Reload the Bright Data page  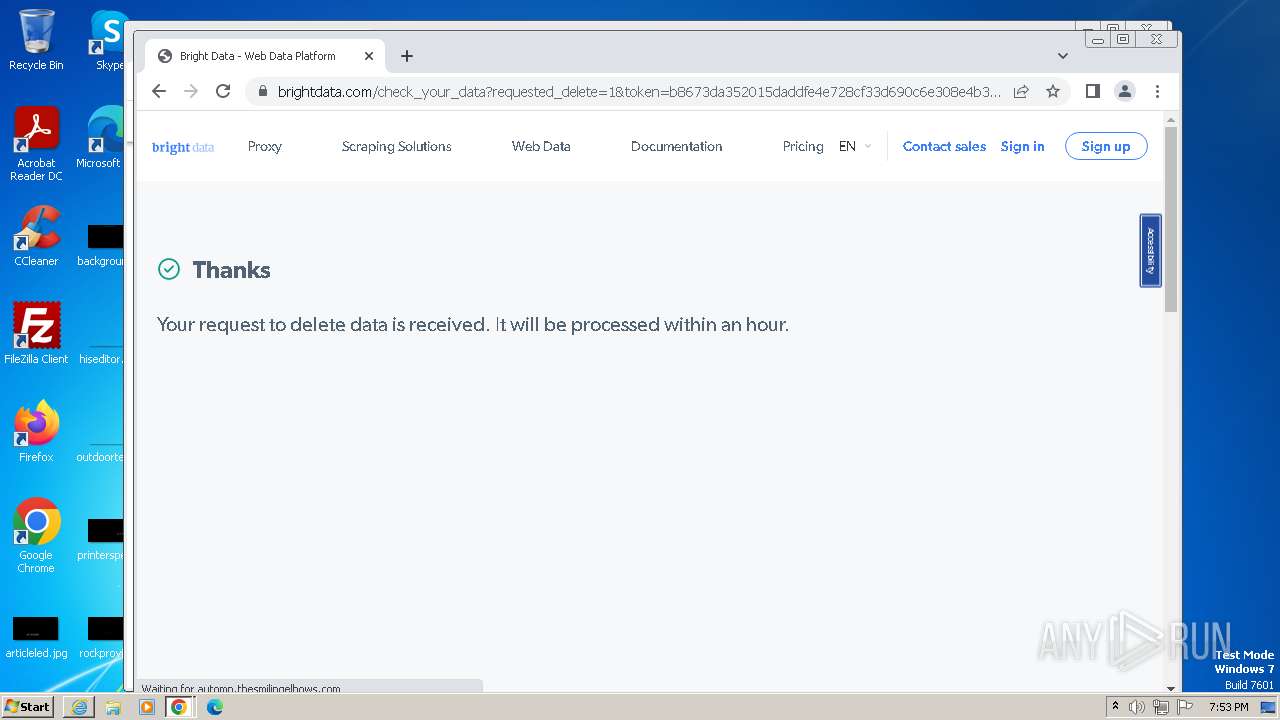223,91
